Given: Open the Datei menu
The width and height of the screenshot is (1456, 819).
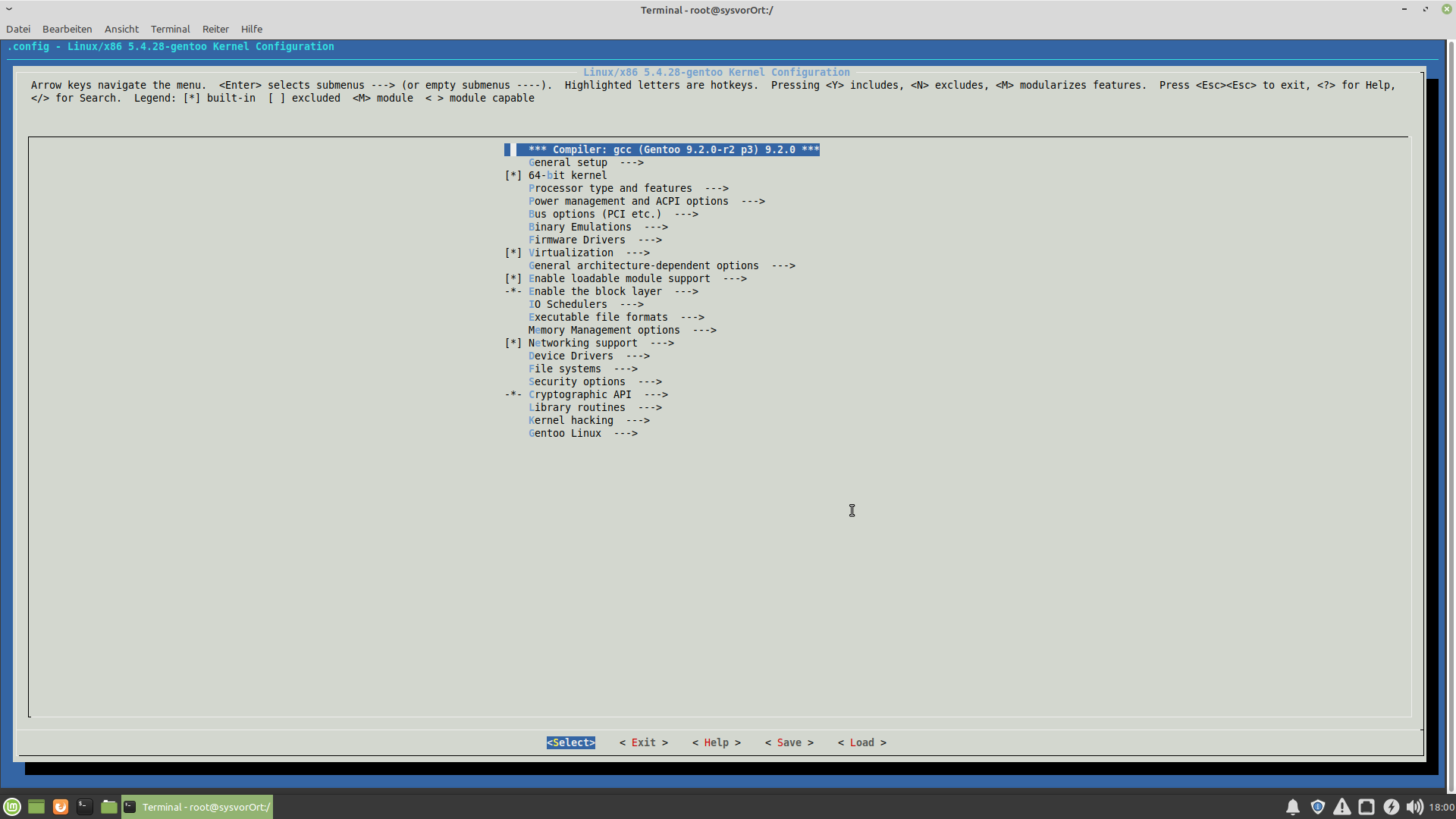Looking at the screenshot, I should click(18, 29).
